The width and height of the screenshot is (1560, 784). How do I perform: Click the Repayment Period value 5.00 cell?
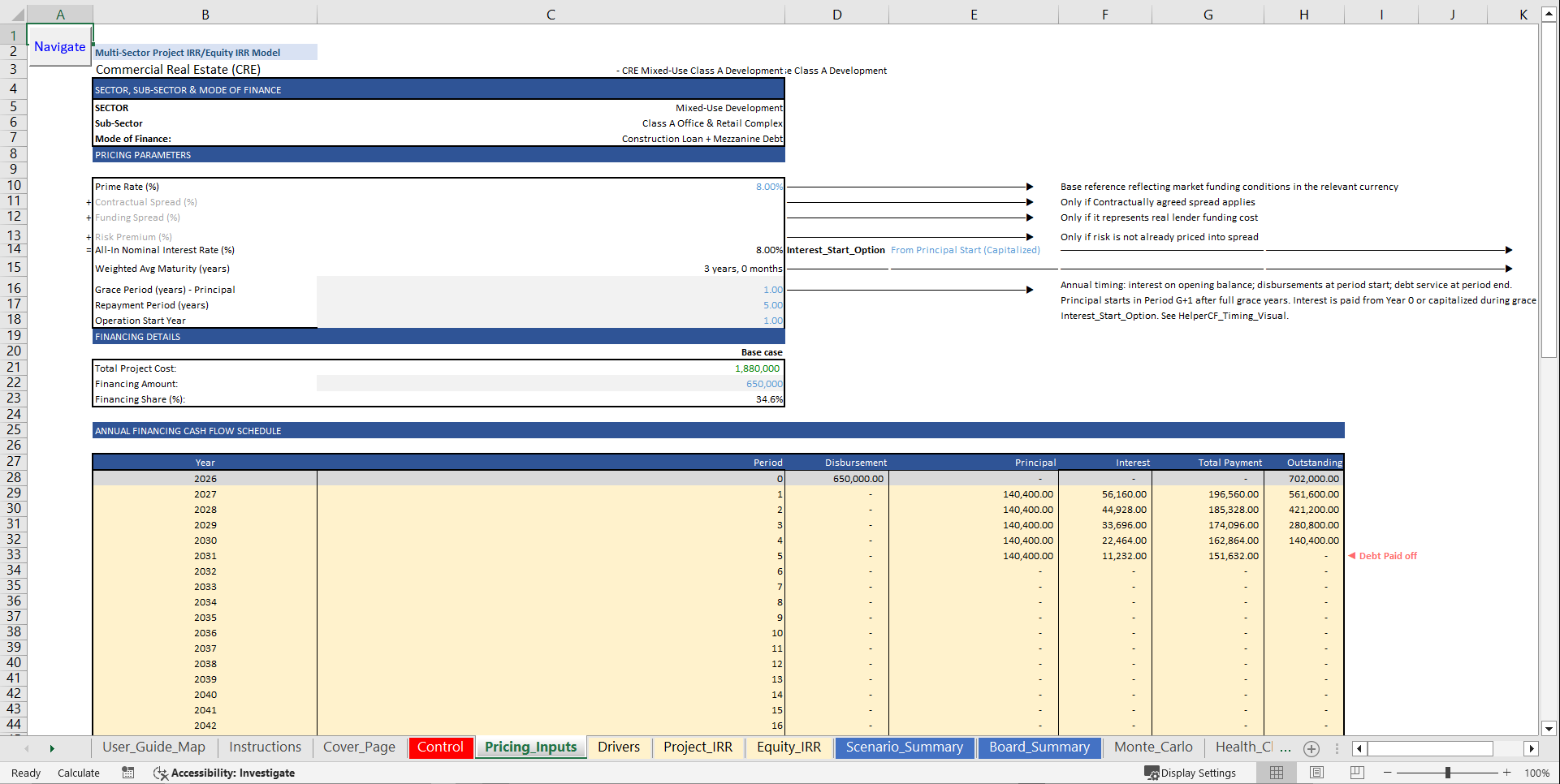(551, 305)
